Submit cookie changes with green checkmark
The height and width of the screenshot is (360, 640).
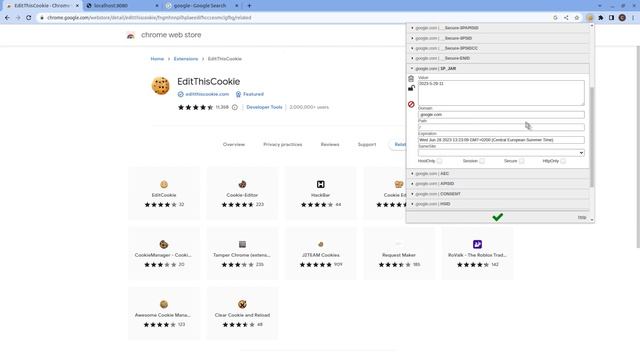(x=498, y=217)
